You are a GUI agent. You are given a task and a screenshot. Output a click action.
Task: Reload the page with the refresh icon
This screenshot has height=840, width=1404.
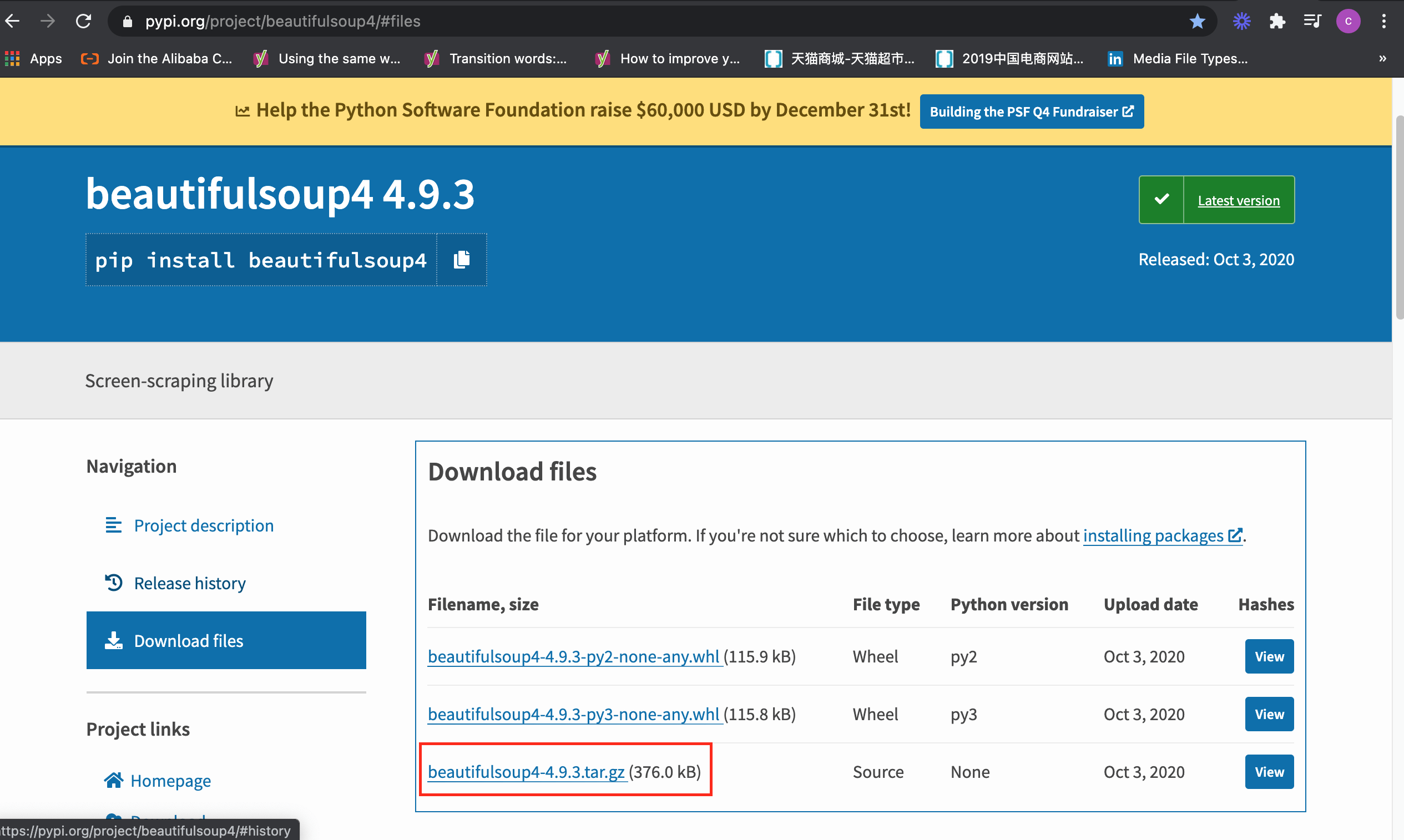tap(84, 22)
